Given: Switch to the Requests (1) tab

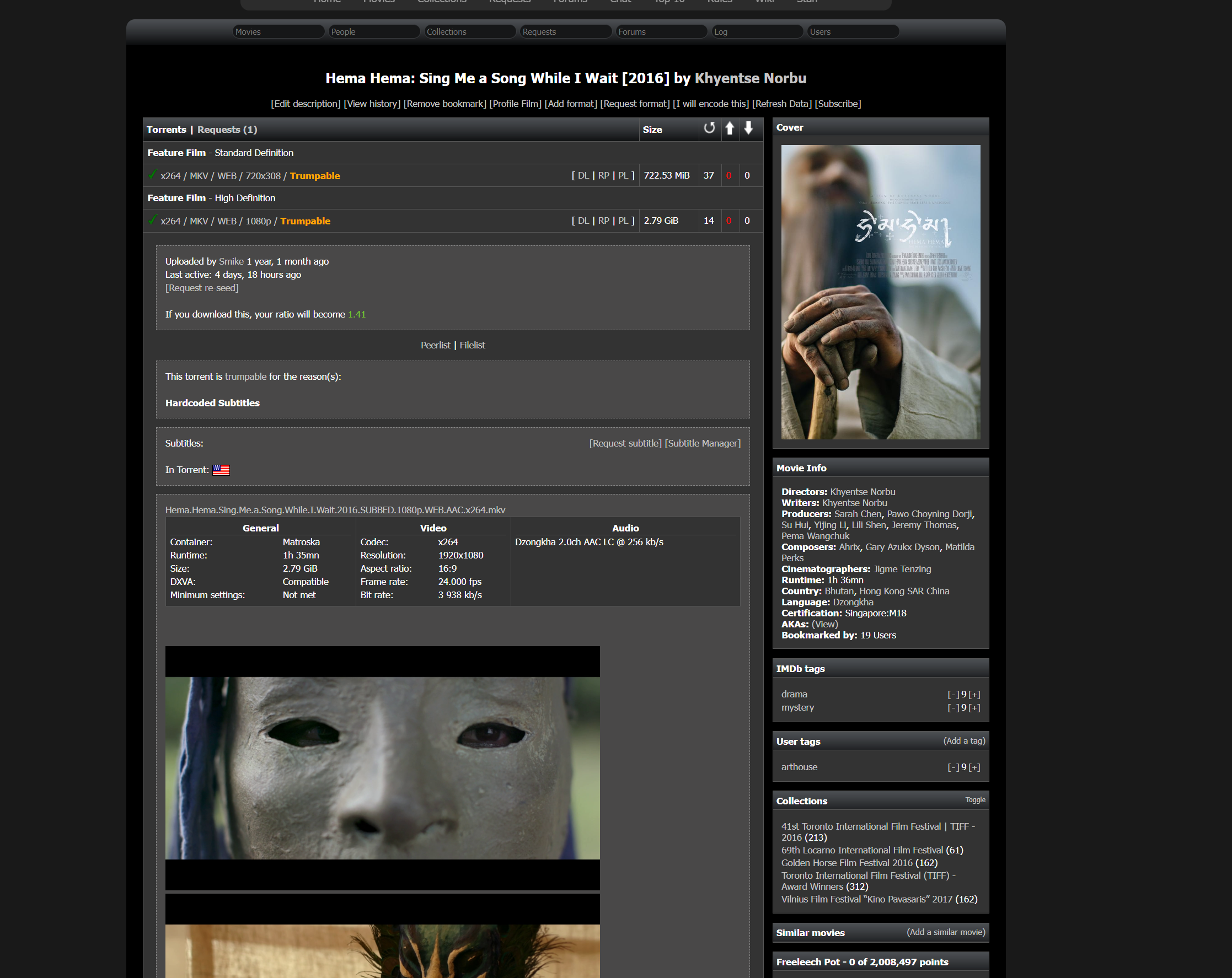Looking at the screenshot, I should pos(227,130).
